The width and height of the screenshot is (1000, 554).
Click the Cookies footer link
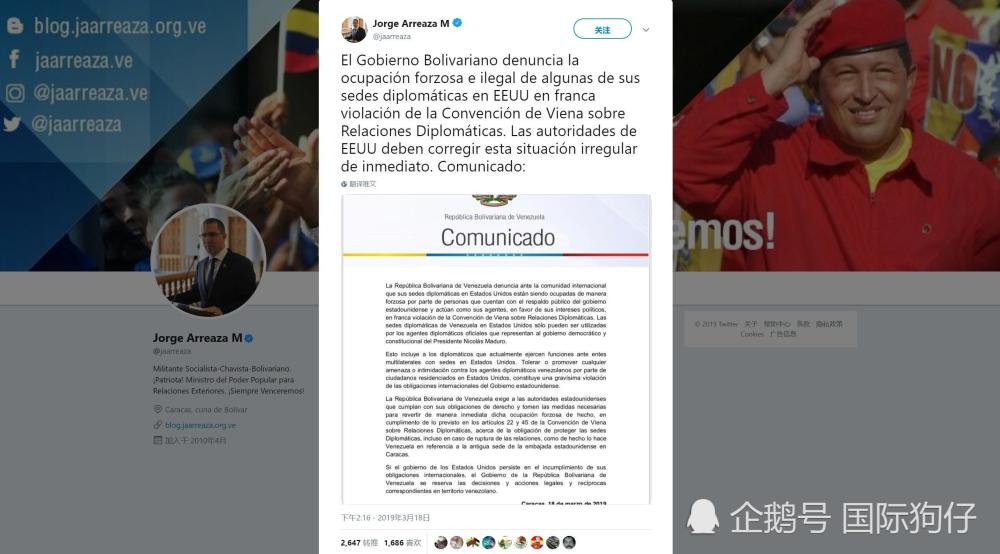pos(751,334)
